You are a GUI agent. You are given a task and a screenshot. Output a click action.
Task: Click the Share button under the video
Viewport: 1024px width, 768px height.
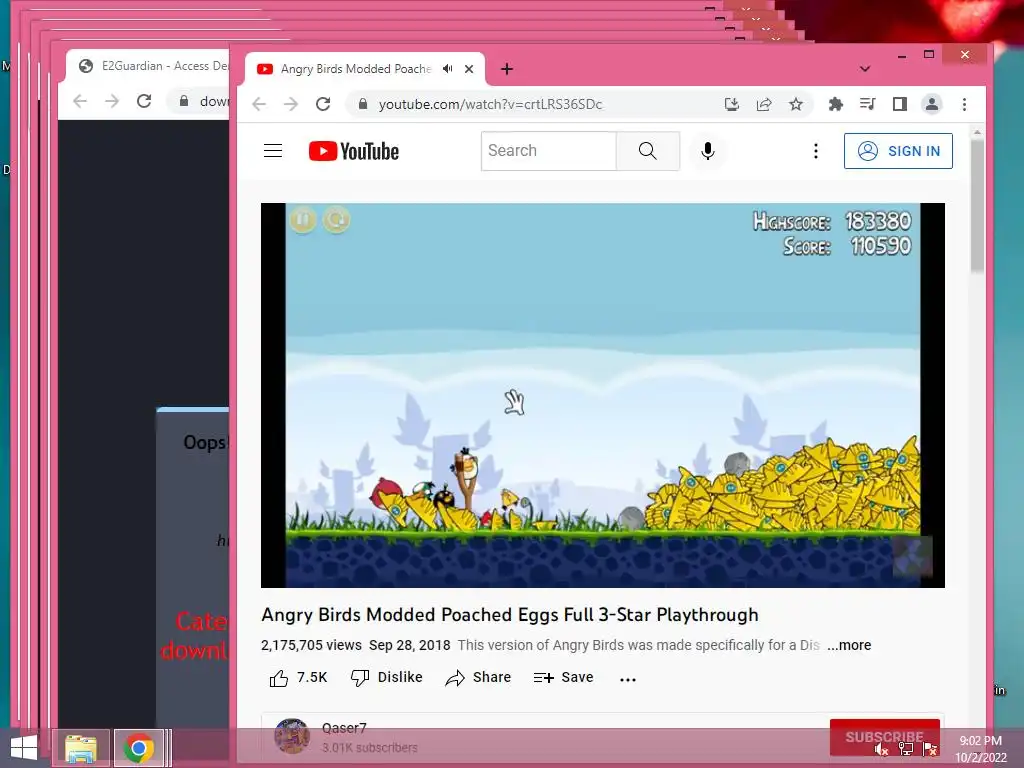click(478, 678)
